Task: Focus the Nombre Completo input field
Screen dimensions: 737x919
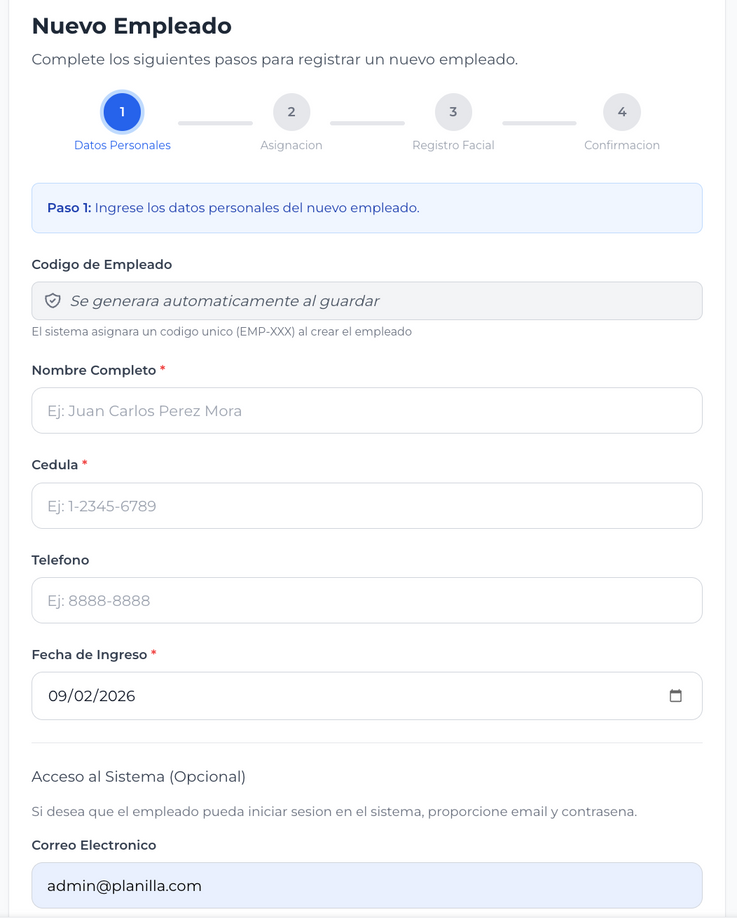Action: point(366,411)
